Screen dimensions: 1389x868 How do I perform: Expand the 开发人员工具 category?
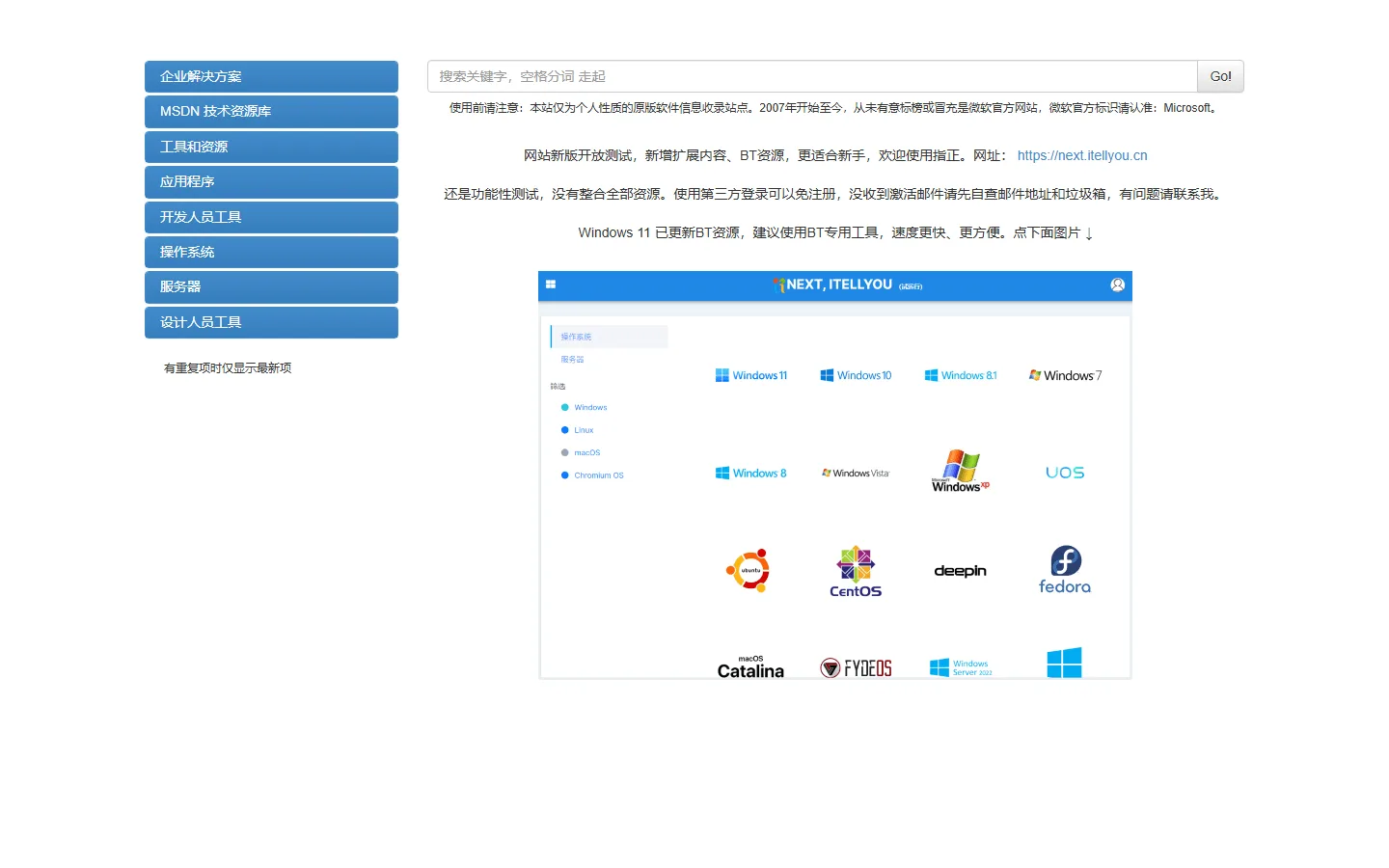(271, 217)
